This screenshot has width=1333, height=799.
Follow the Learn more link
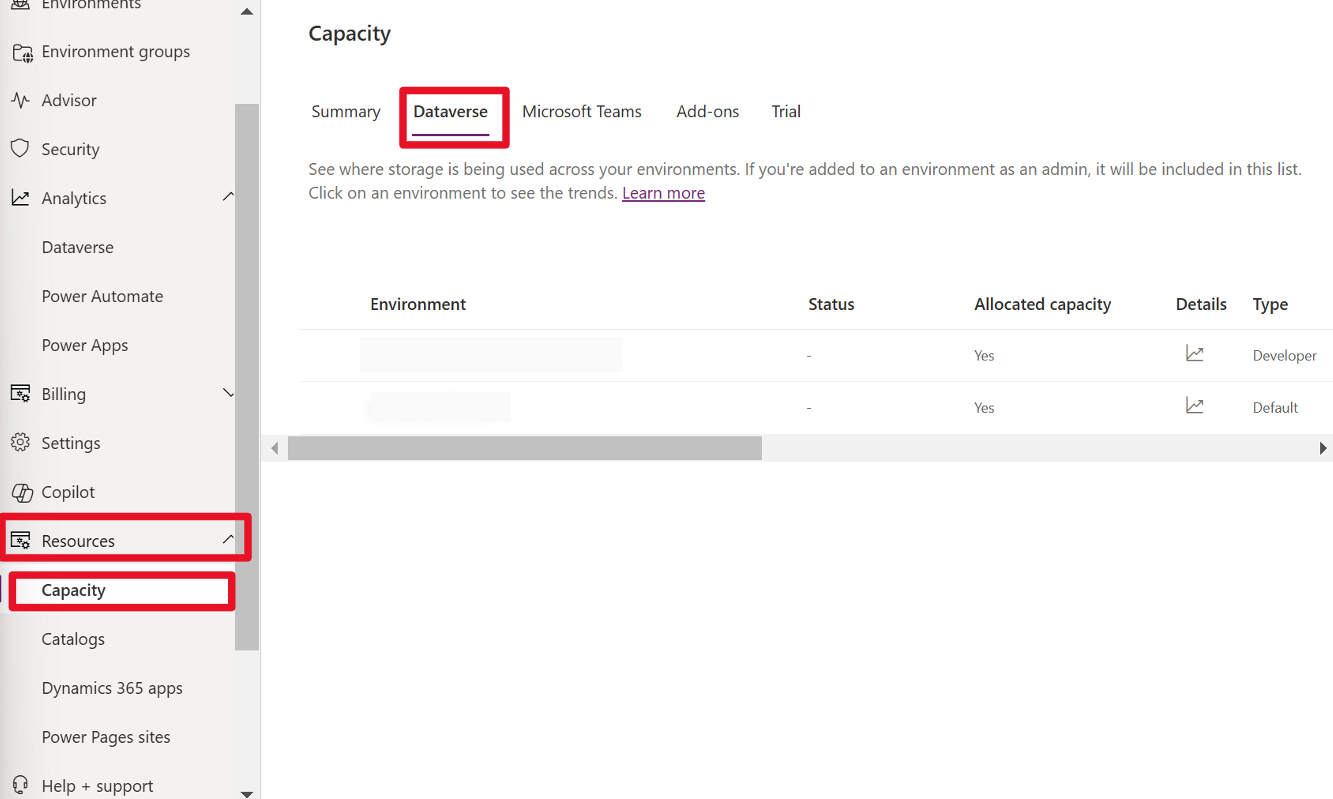tap(663, 193)
